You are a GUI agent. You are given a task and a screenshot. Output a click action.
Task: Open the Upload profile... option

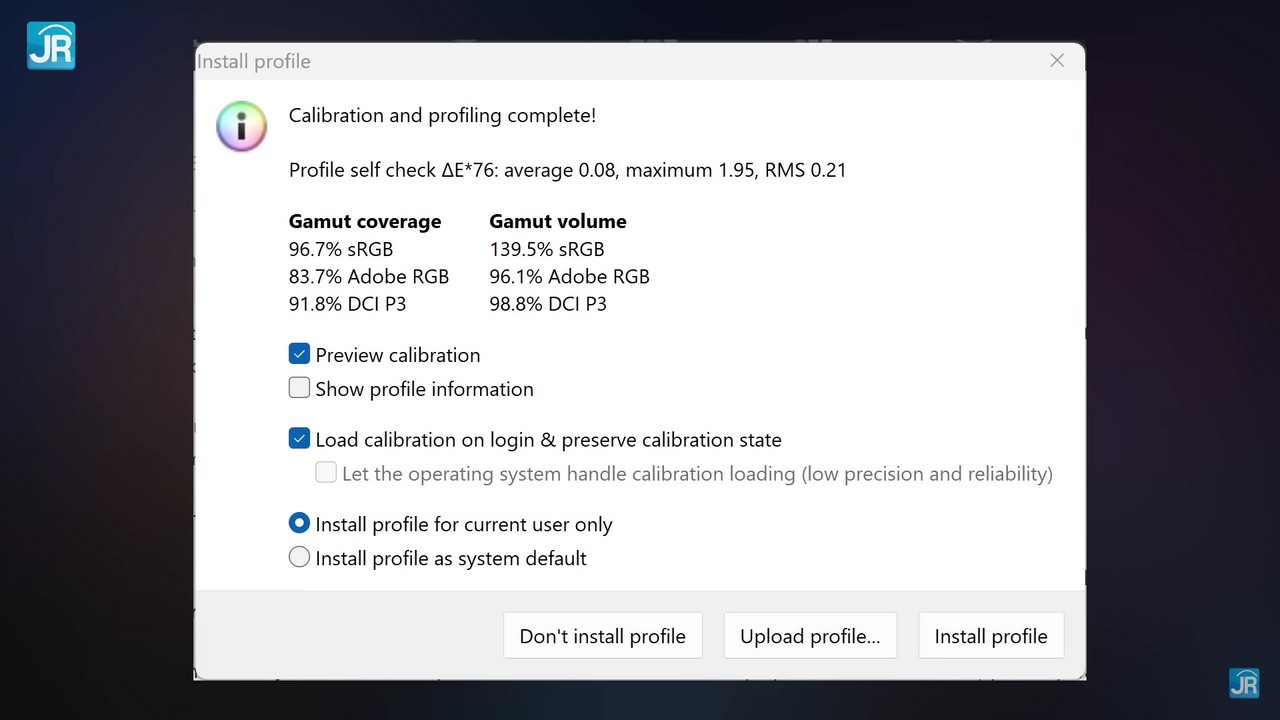click(x=810, y=636)
